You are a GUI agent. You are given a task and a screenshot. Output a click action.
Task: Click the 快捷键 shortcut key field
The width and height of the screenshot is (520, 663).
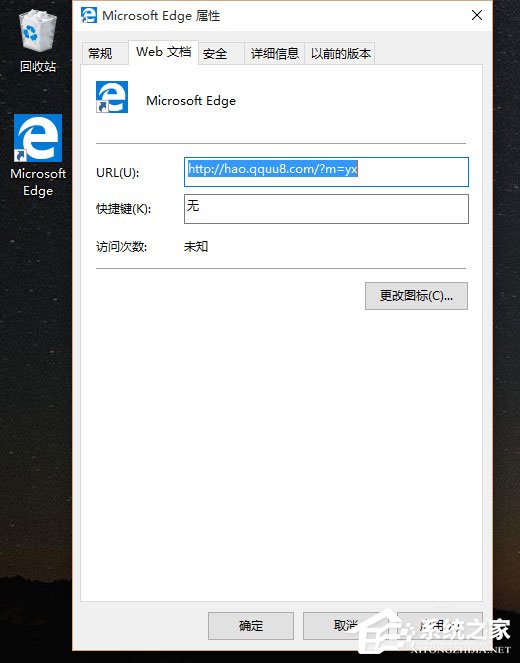coord(326,208)
